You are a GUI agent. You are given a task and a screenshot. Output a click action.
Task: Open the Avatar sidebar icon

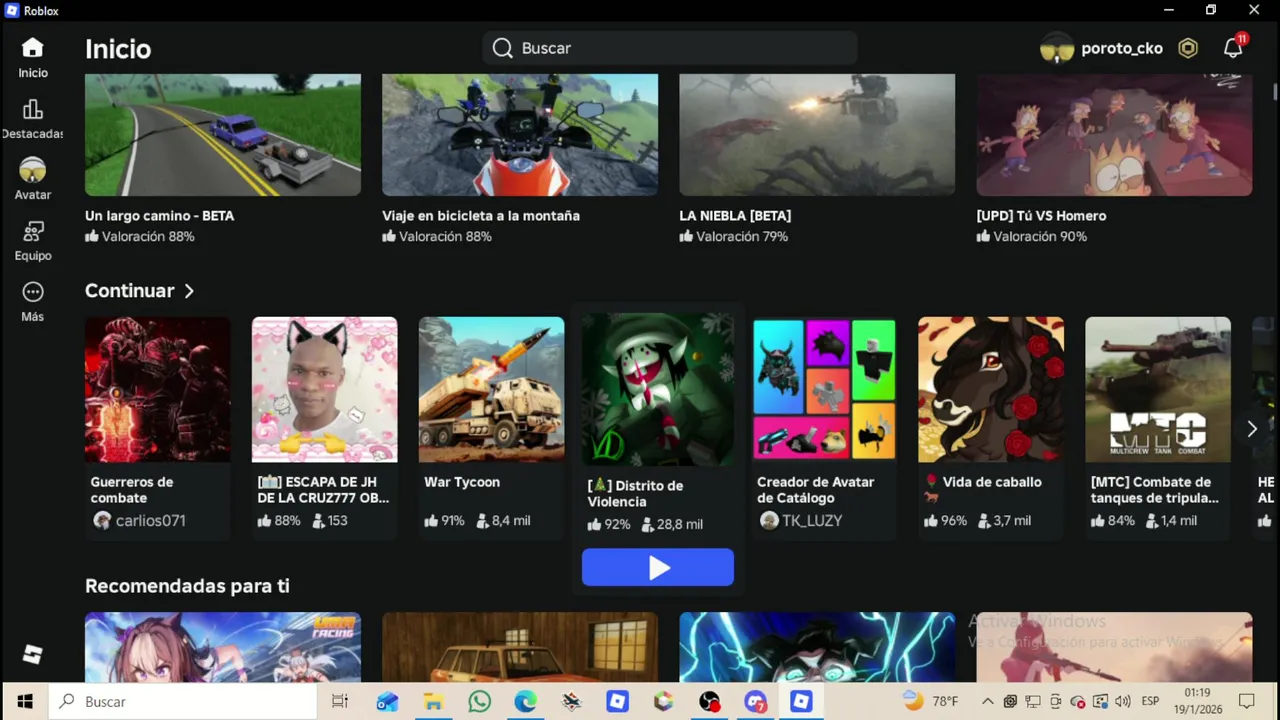tap(32, 170)
